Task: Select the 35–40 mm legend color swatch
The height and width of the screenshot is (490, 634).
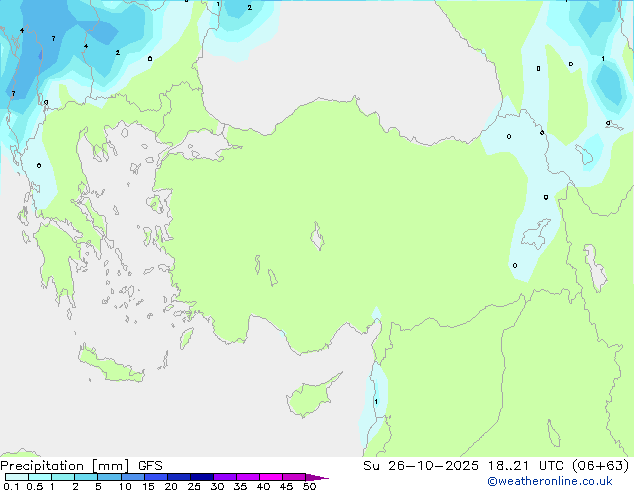Action: 247,477
